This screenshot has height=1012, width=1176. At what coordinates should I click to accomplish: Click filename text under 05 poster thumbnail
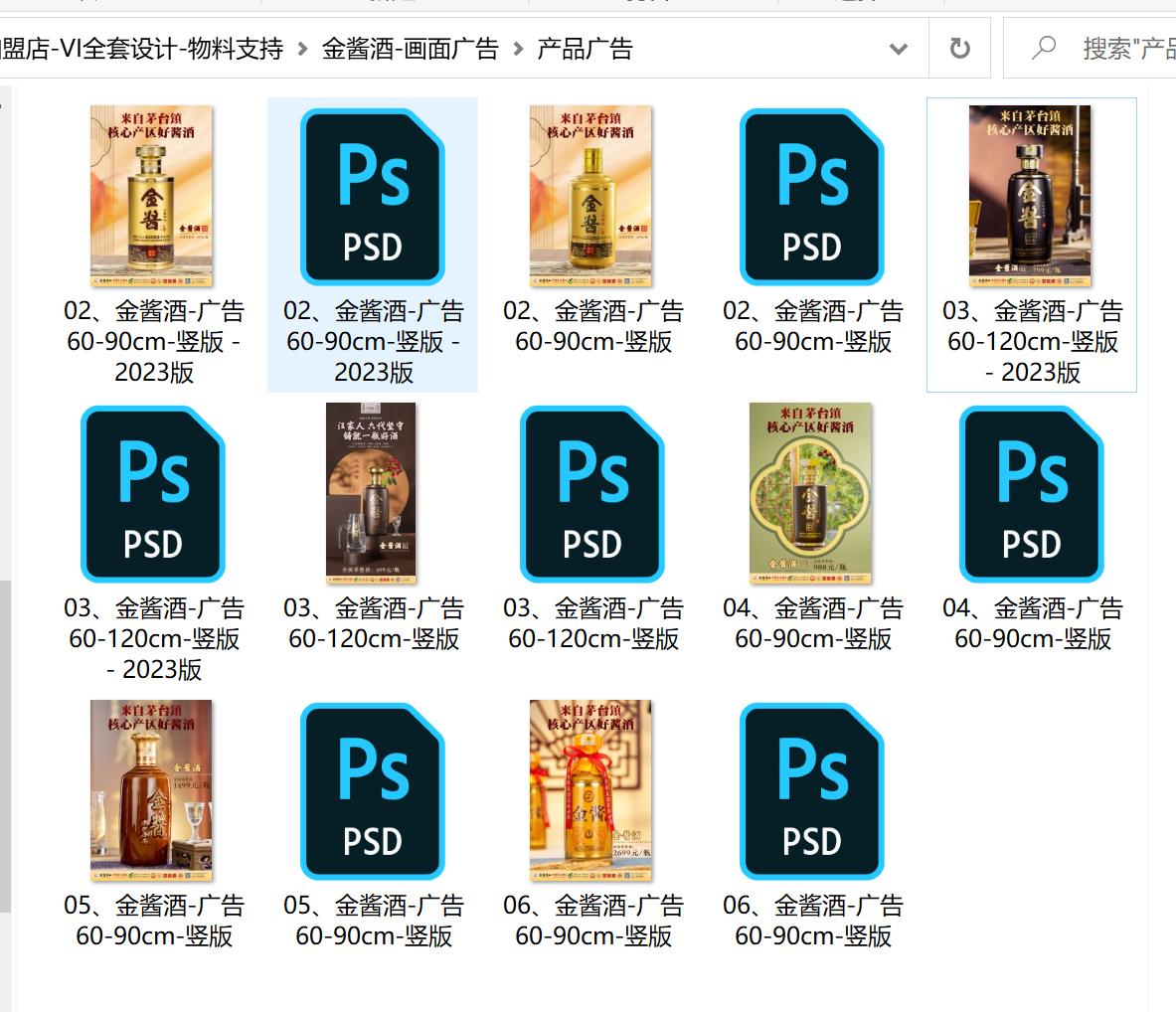153,921
